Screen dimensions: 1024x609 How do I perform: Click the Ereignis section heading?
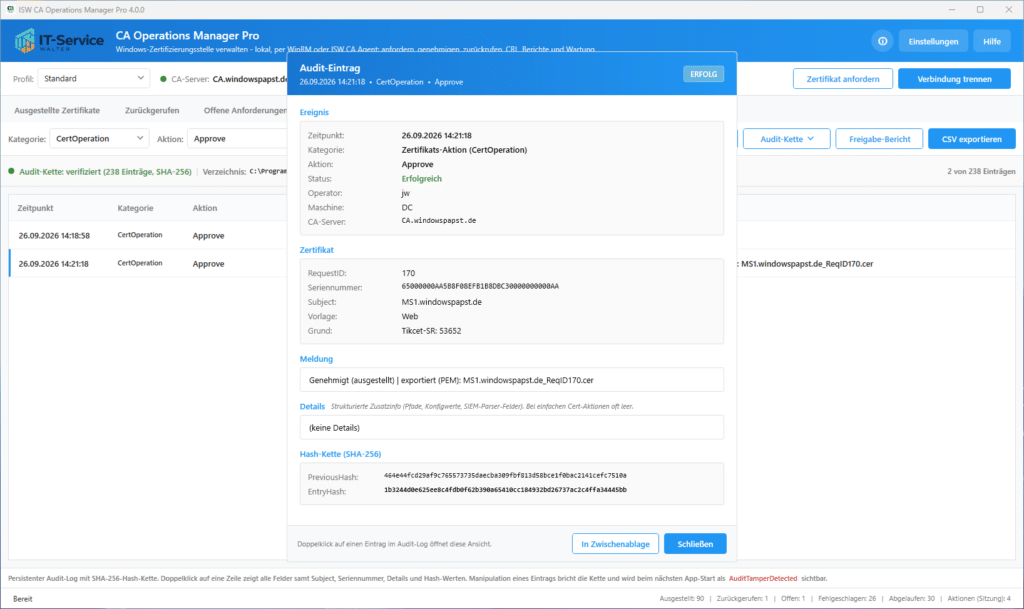(x=314, y=112)
